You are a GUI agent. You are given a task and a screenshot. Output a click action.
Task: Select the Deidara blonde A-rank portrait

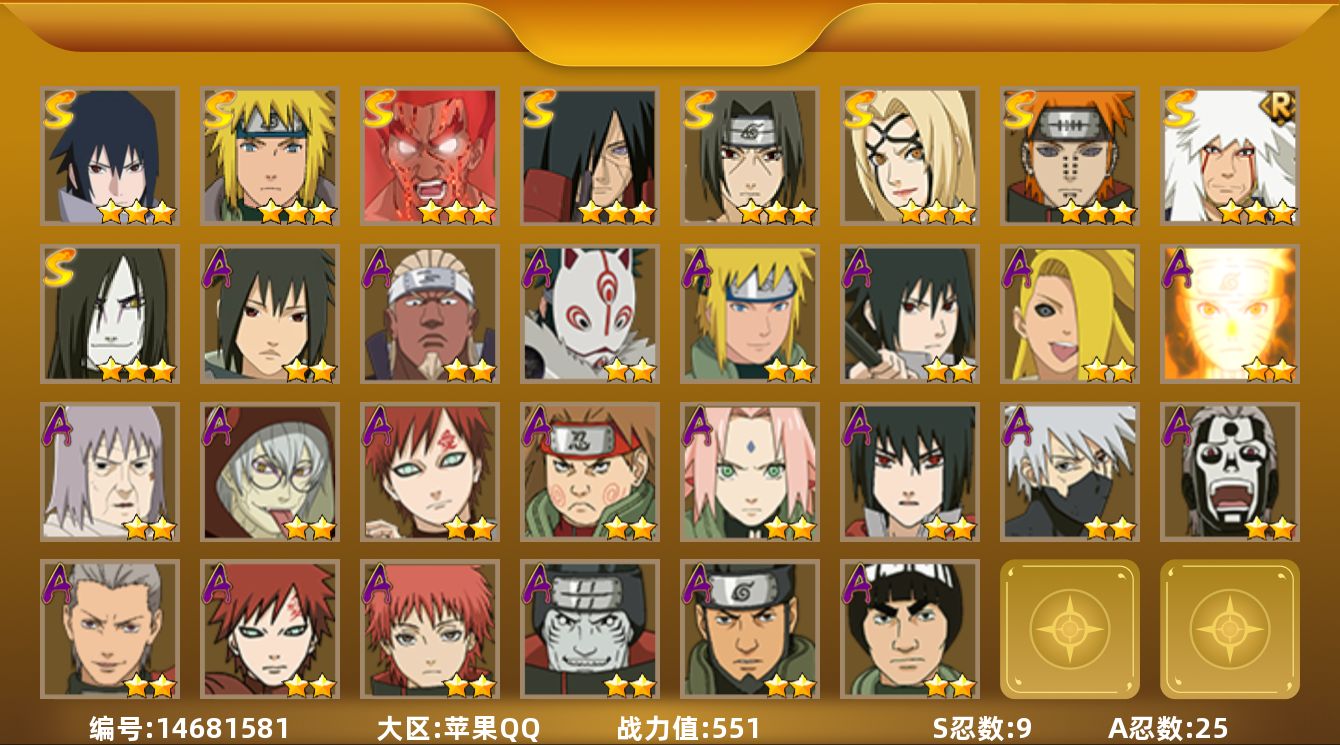click(x=1069, y=314)
